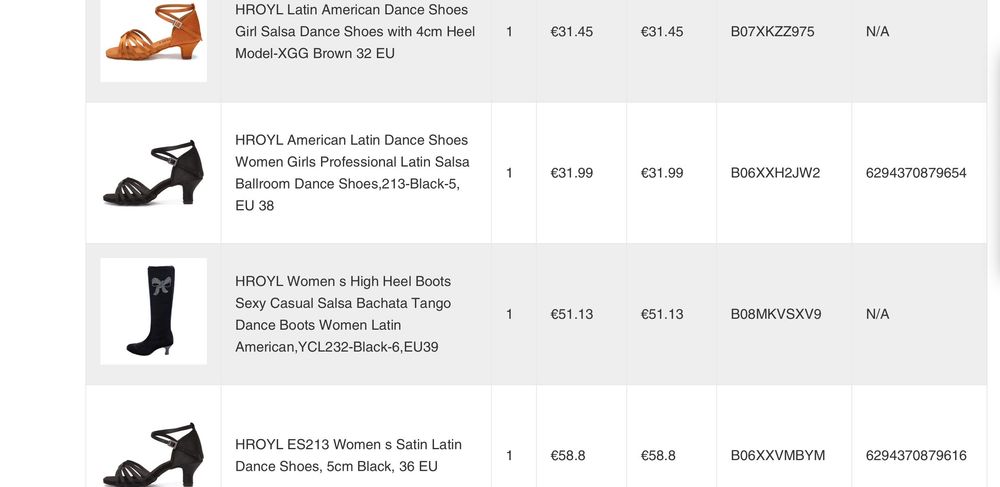Viewport: 1000px width, 487px height.
Task: Click the quantity cell in the boots row
Action: click(x=509, y=314)
